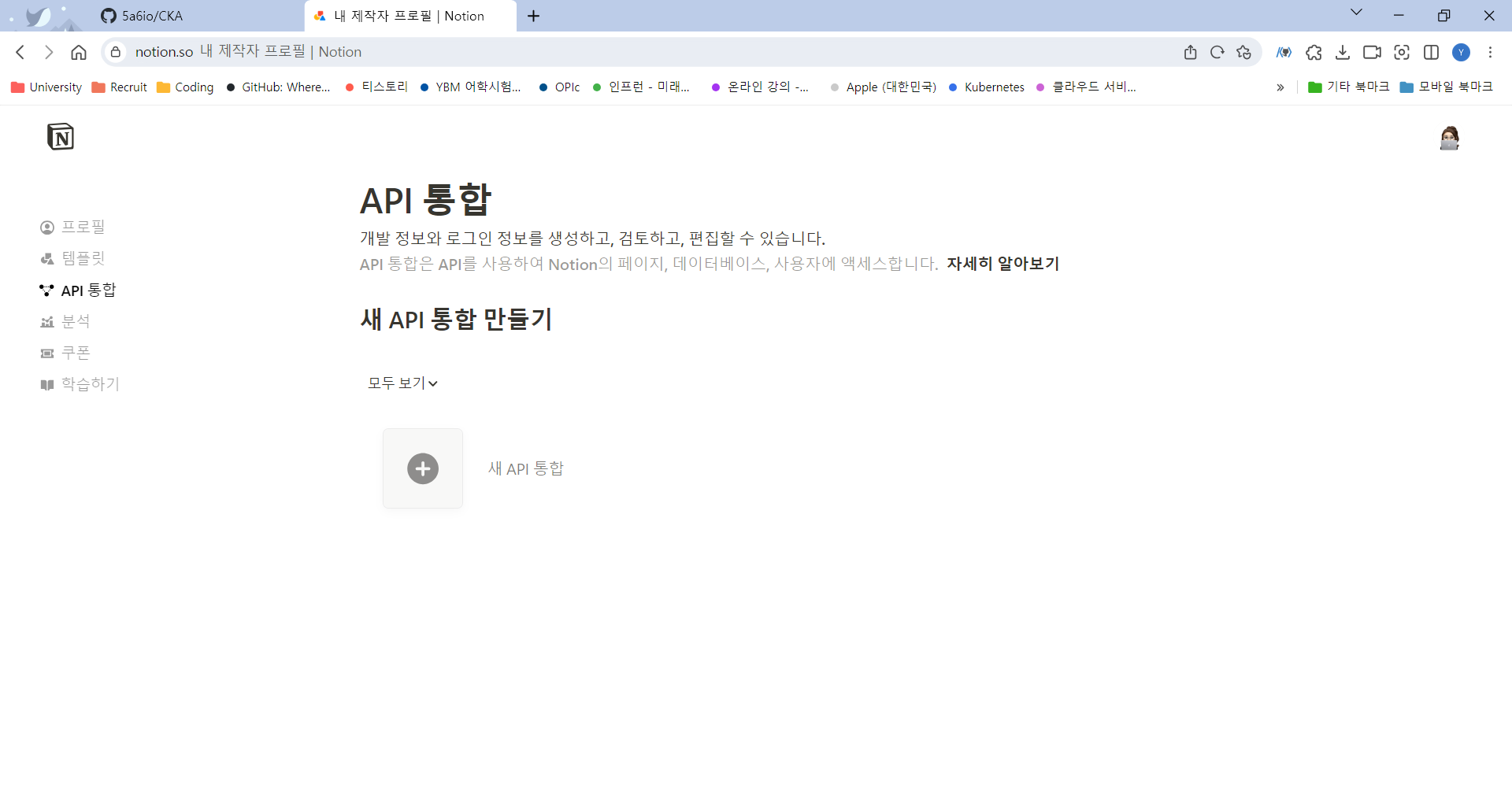Open 쿠폰 in the sidebar

(x=65, y=353)
